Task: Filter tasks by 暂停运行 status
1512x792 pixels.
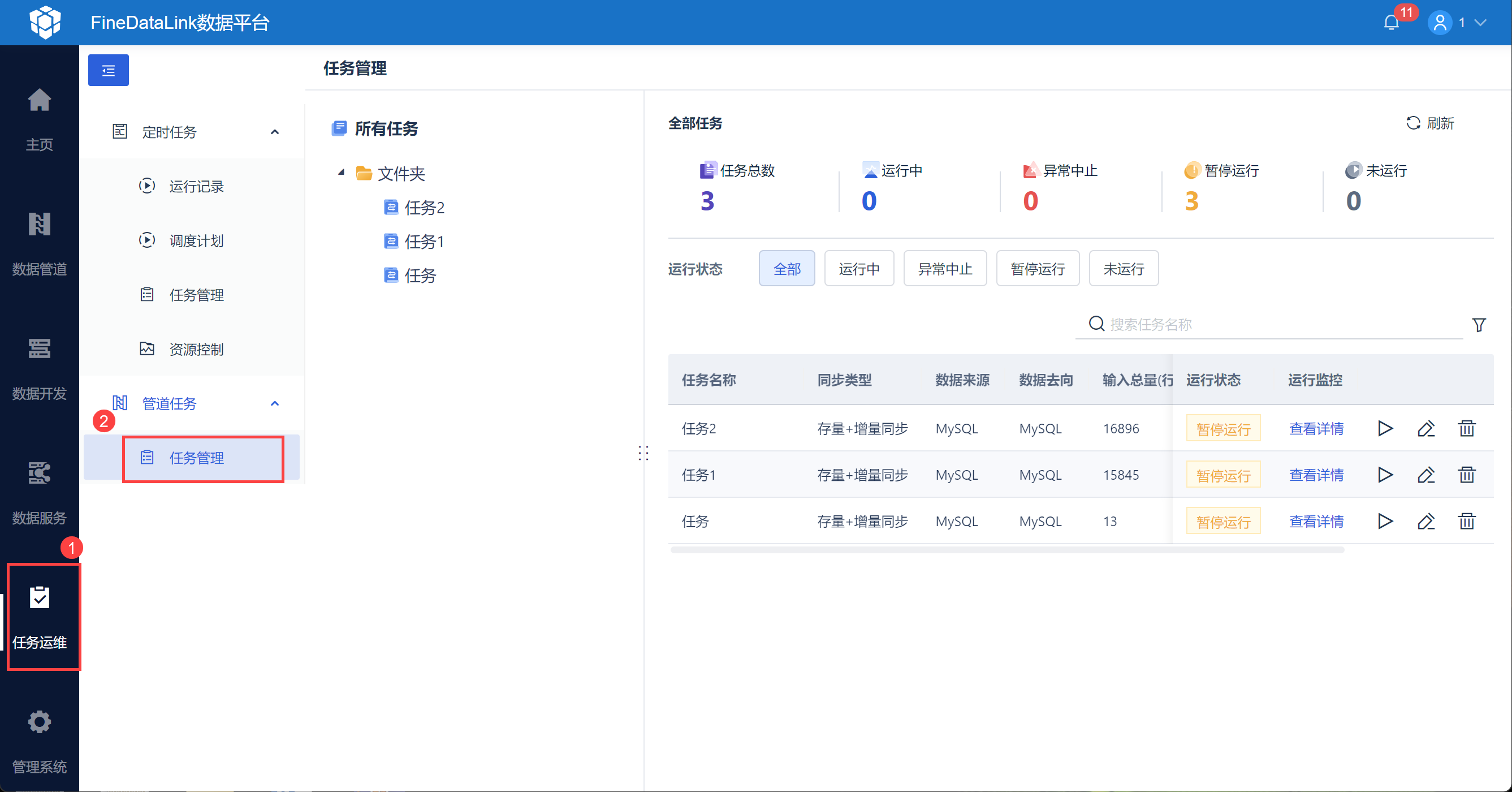Action: point(1037,269)
